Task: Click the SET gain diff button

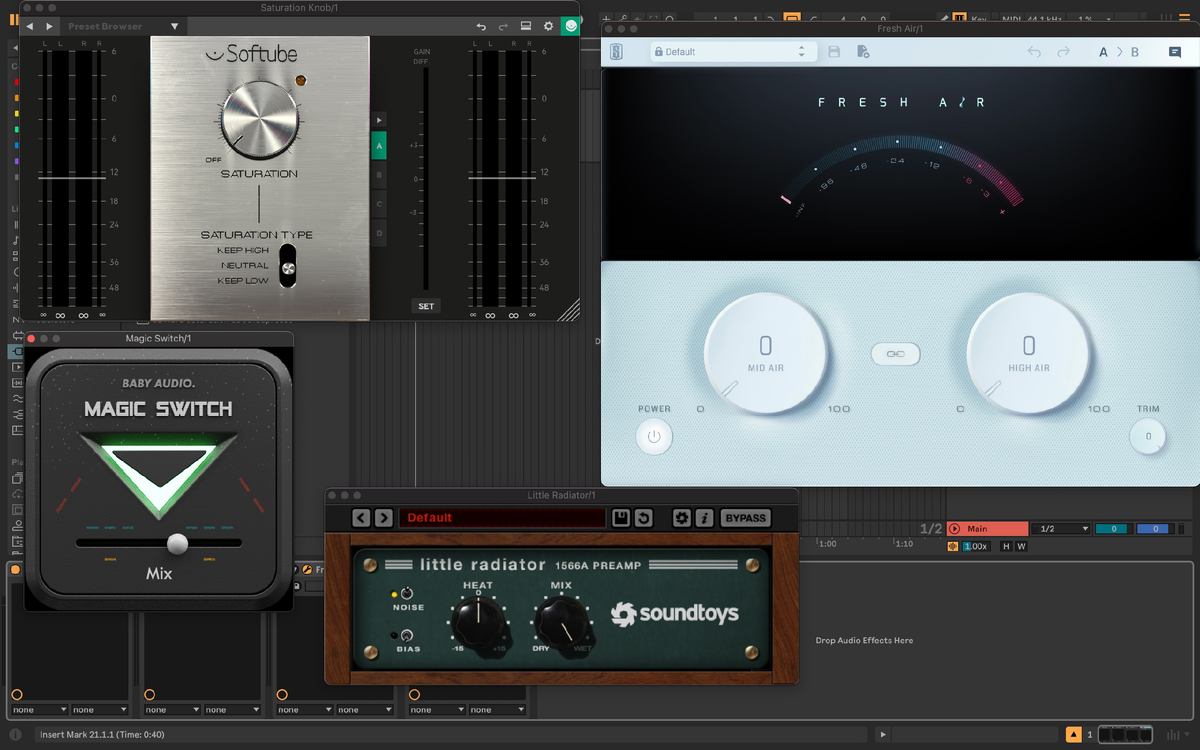Action: click(426, 306)
